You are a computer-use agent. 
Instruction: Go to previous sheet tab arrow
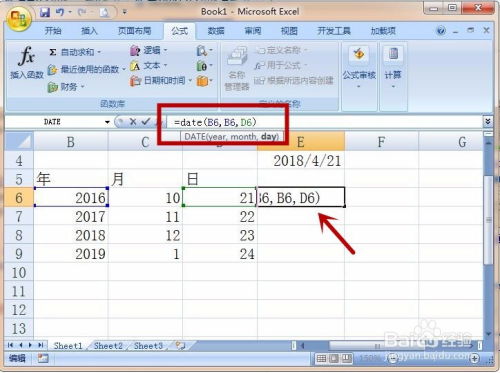[x=21, y=345]
